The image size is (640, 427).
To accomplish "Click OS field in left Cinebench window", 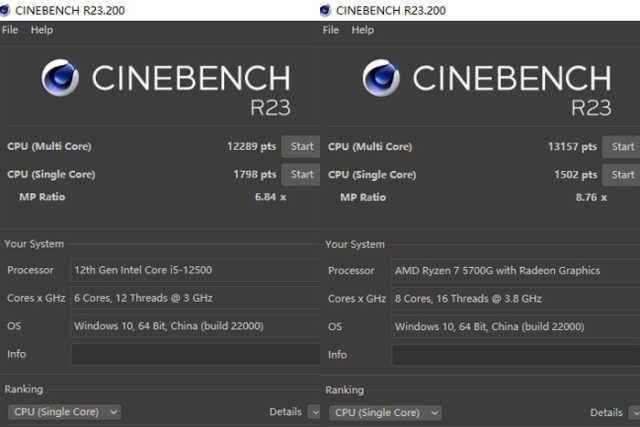I will coord(196,326).
